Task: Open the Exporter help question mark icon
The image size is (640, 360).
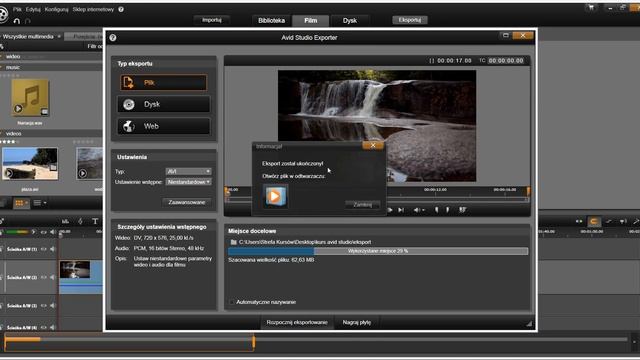Action: click(113, 38)
